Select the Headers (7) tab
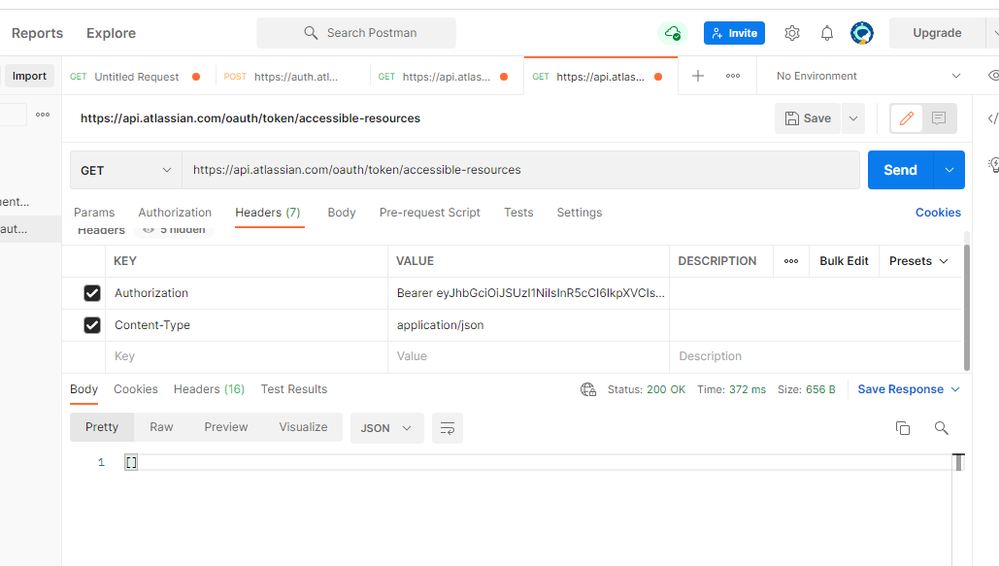The height and width of the screenshot is (566, 999). tap(268, 212)
